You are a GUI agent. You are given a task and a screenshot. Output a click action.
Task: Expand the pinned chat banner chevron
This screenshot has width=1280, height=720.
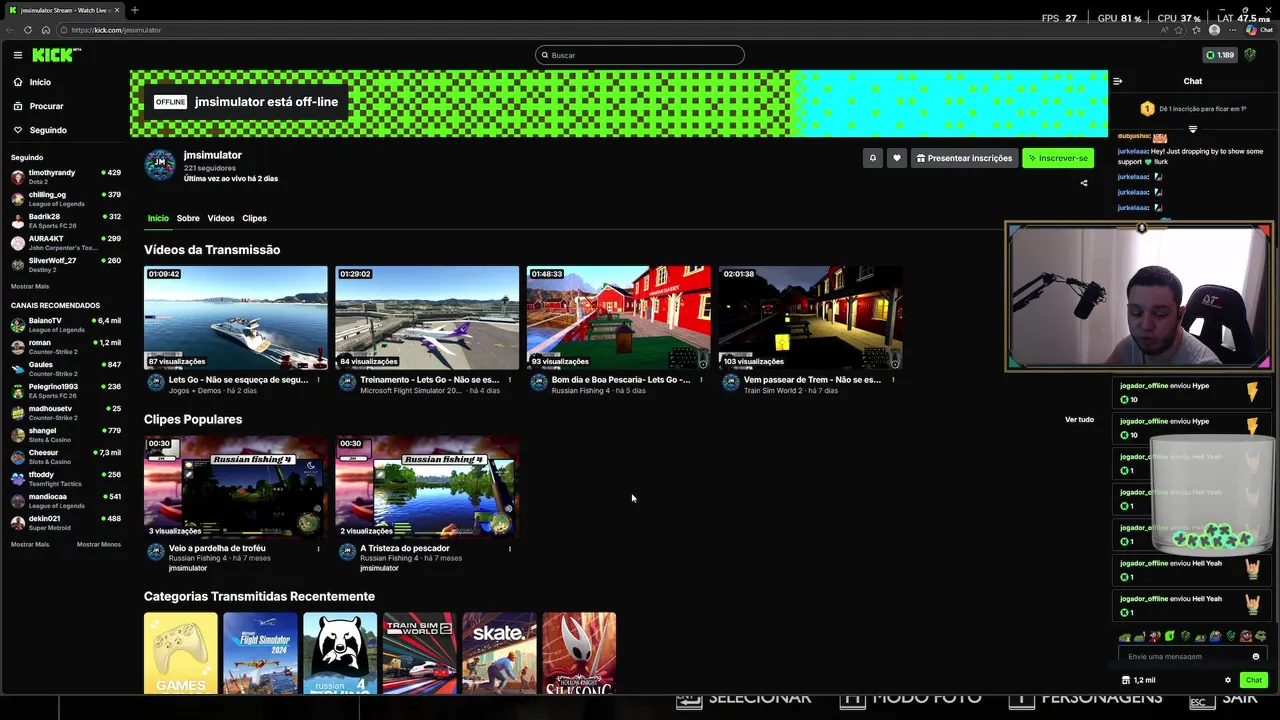[x=1192, y=129]
